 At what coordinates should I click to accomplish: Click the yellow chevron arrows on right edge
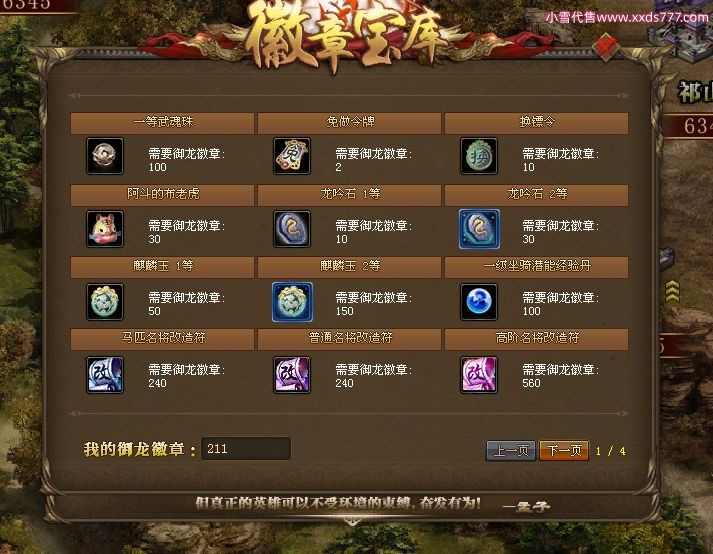[x=673, y=291]
